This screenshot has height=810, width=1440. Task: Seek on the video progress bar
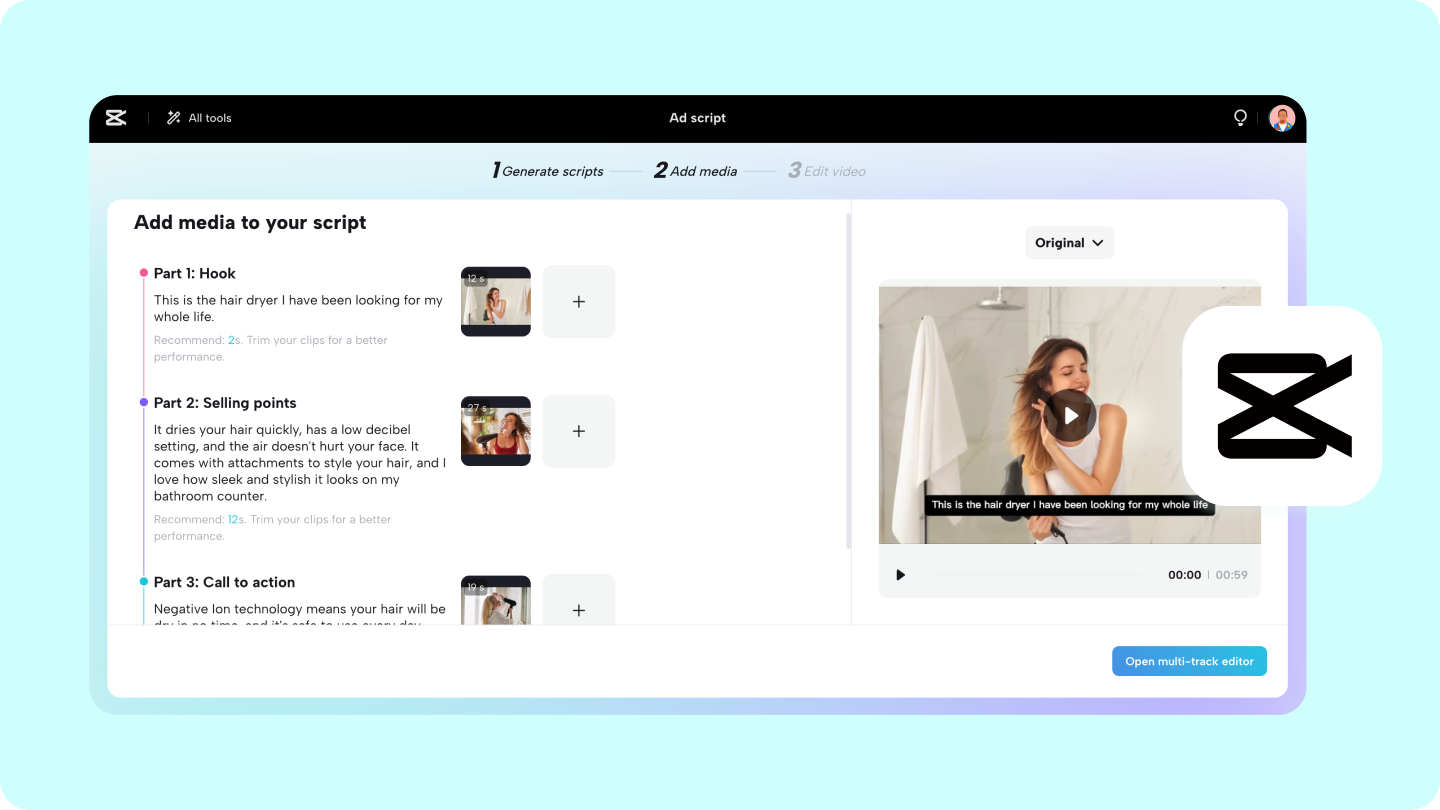pos(1036,575)
